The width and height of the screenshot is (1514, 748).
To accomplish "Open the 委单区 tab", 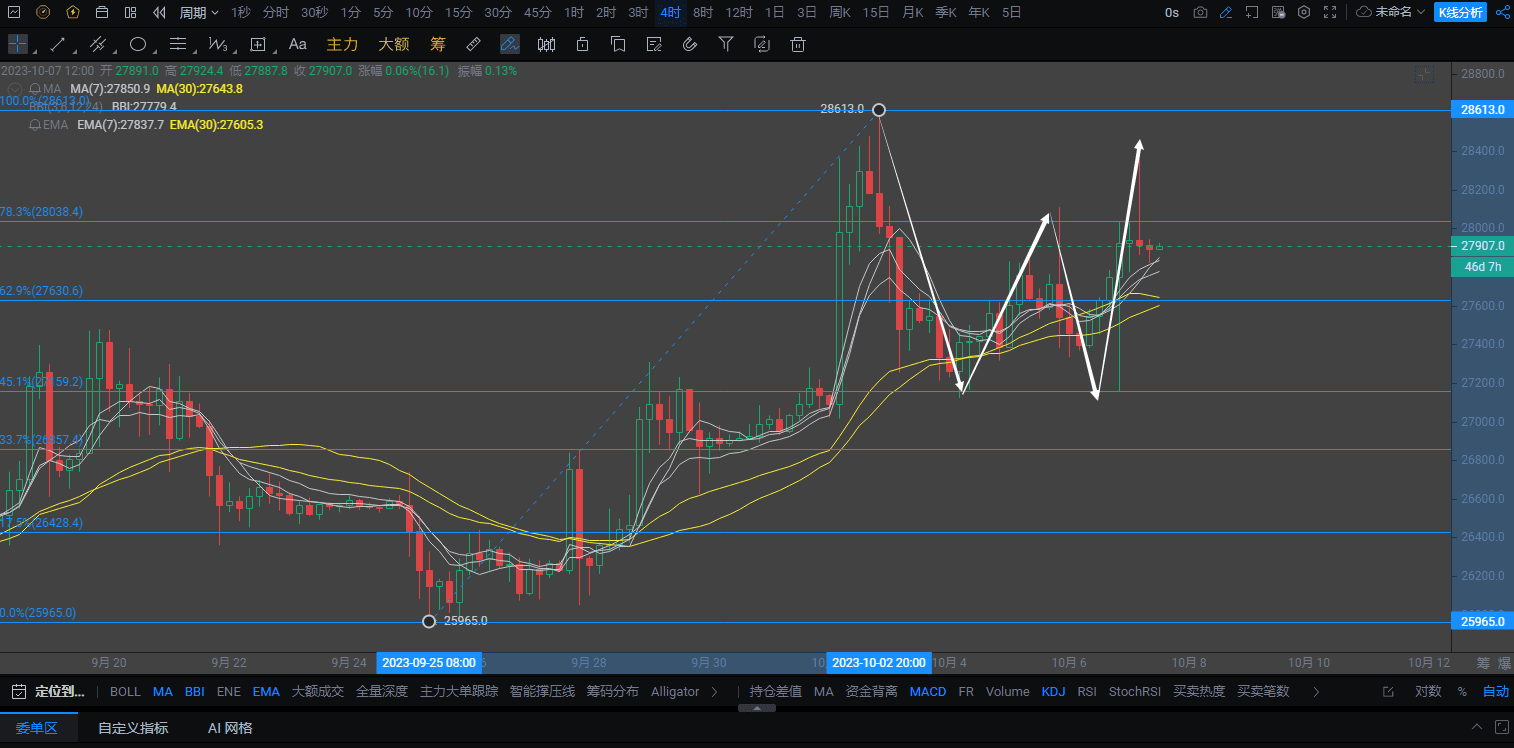I will point(37,728).
